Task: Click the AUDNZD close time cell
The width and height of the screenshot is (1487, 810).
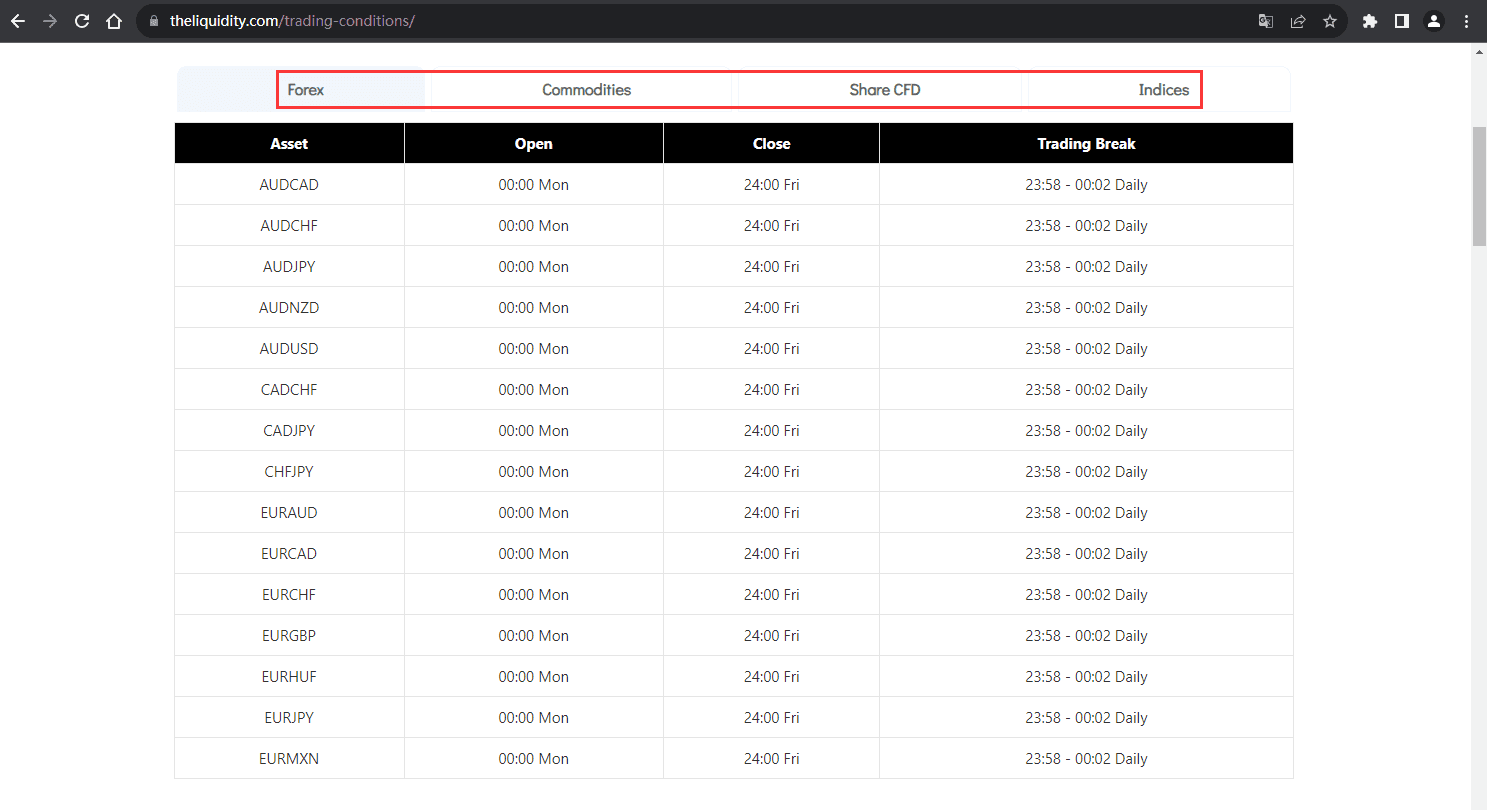Action: pyautogui.click(x=771, y=308)
